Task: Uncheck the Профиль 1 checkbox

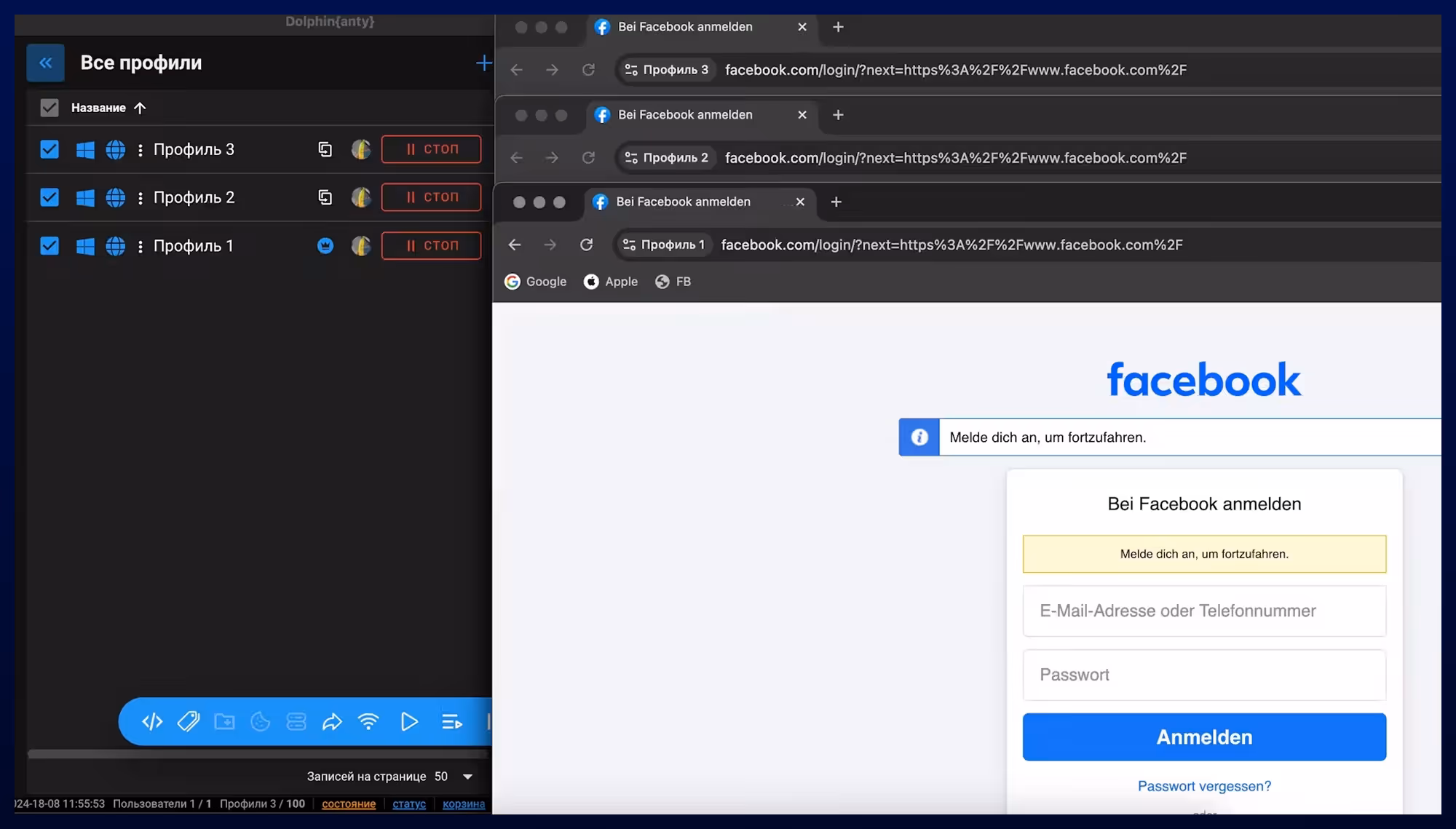Action: pos(50,246)
